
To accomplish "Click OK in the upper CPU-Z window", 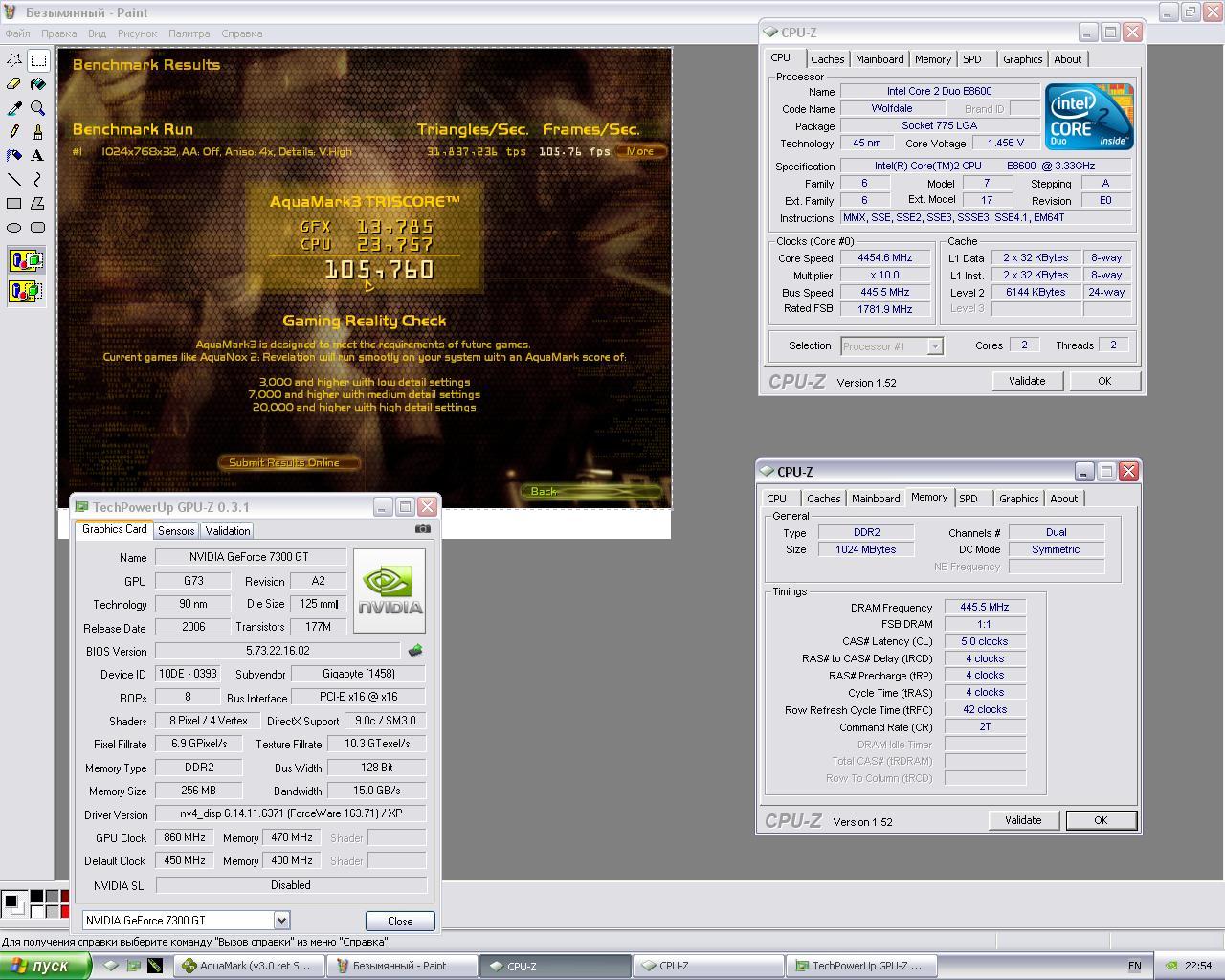I will point(1104,381).
